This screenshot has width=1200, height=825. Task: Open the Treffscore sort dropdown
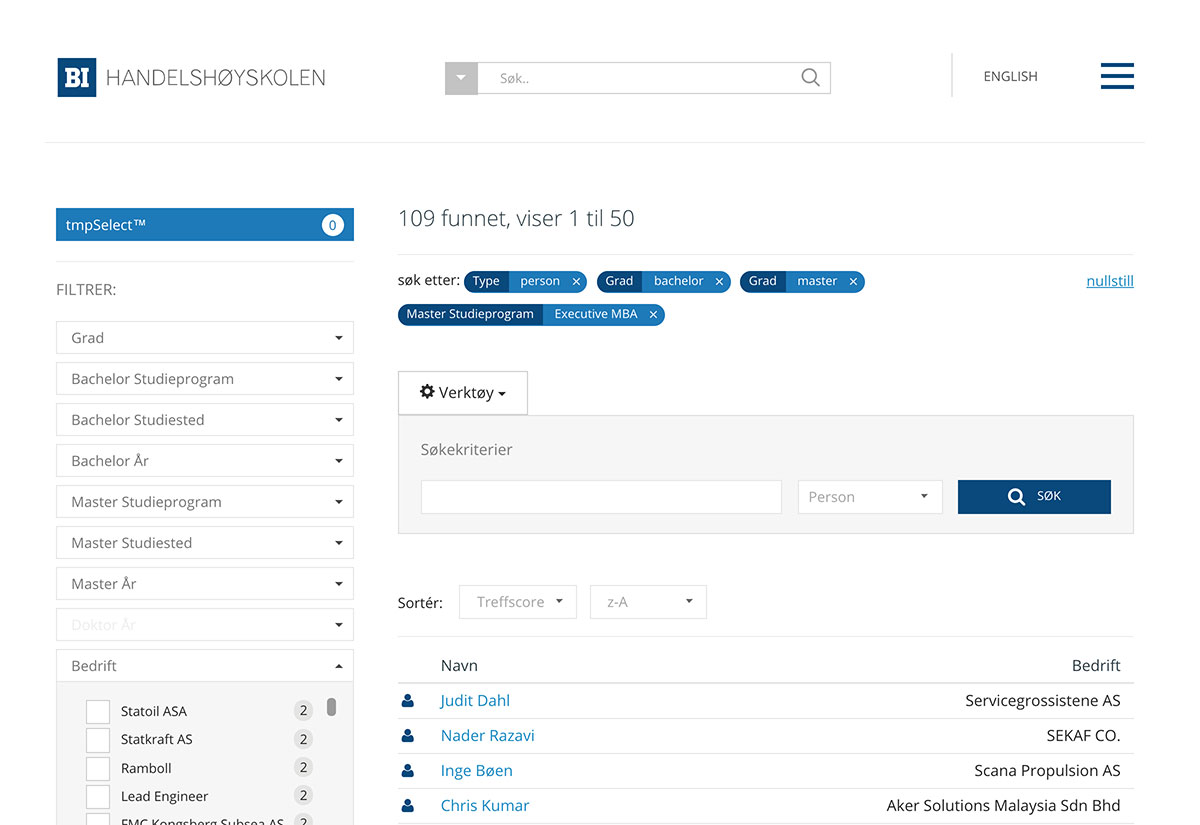518,602
